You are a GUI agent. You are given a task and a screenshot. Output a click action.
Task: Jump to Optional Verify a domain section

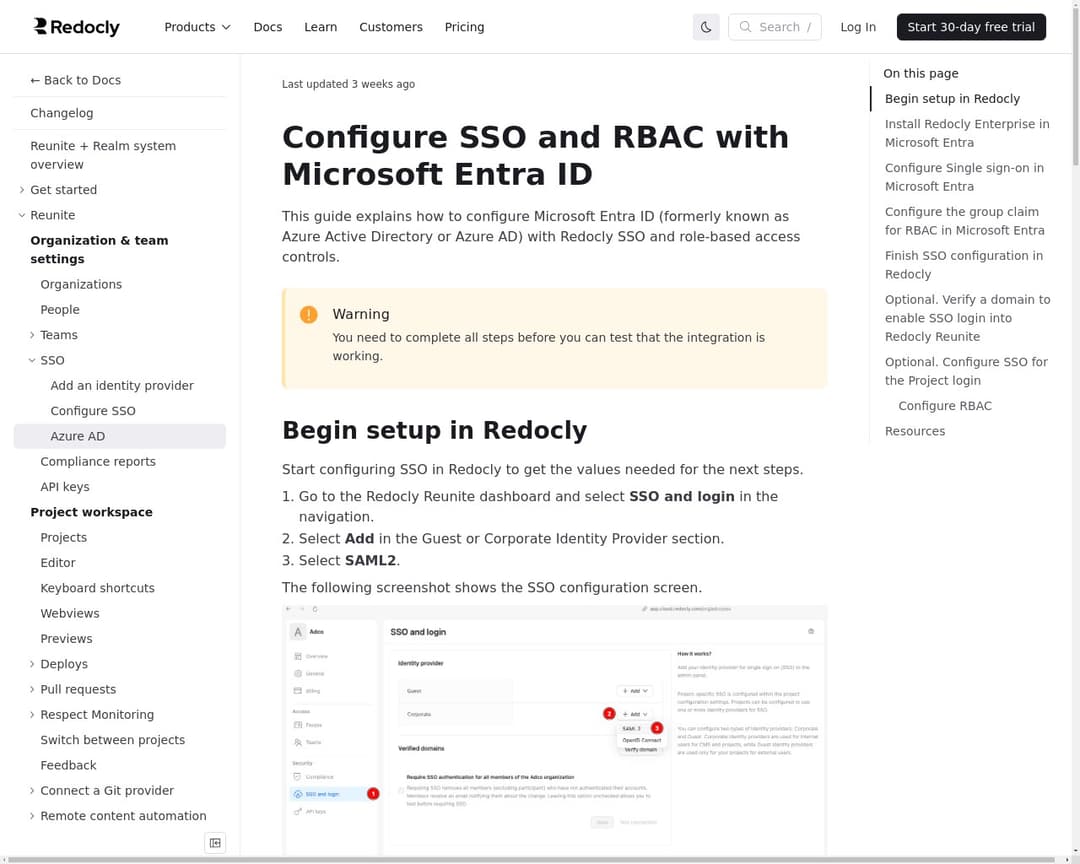pyautogui.click(x=967, y=318)
